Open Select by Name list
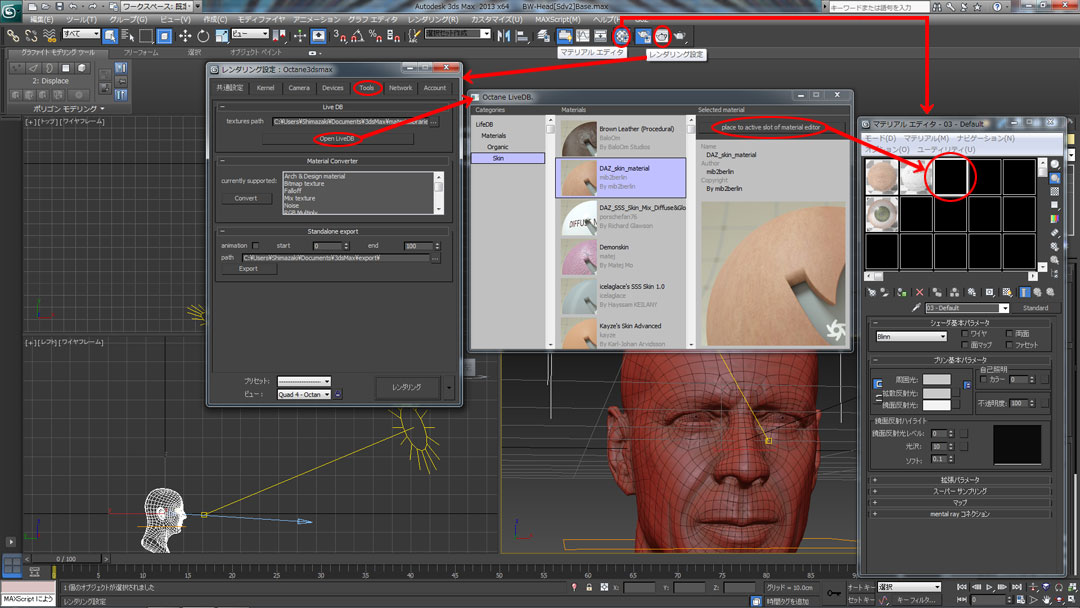The width and height of the screenshot is (1080, 608). [127, 36]
